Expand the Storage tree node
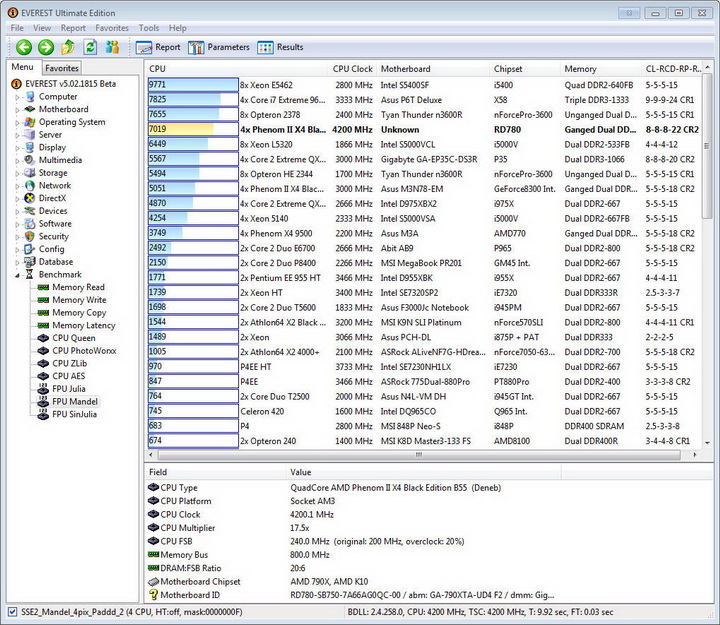The image size is (720, 625). pos(17,173)
